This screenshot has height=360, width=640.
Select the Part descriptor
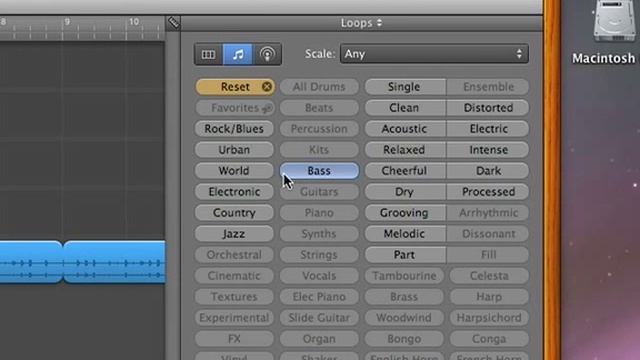click(404, 255)
